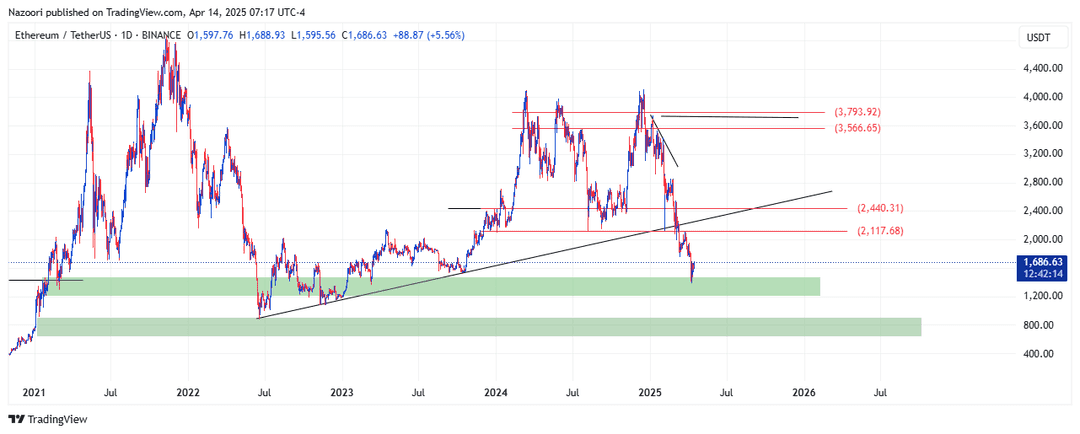Select the 3,793.92 resistance line label
Viewport: 1080px width, 434px height.
tap(858, 112)
